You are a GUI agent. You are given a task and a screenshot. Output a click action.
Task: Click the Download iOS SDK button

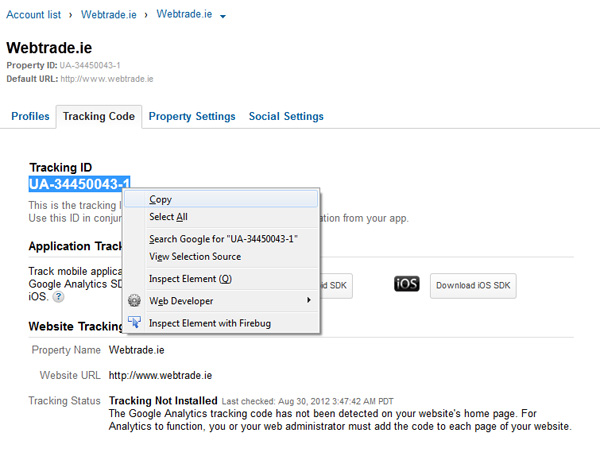(x=473, y=285)
